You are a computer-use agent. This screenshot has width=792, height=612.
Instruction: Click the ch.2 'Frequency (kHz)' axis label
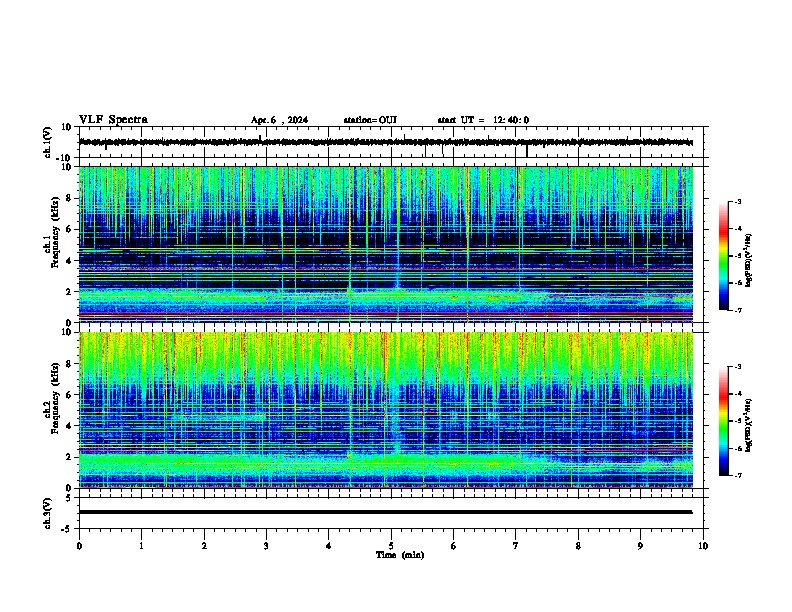coord(55,398)
